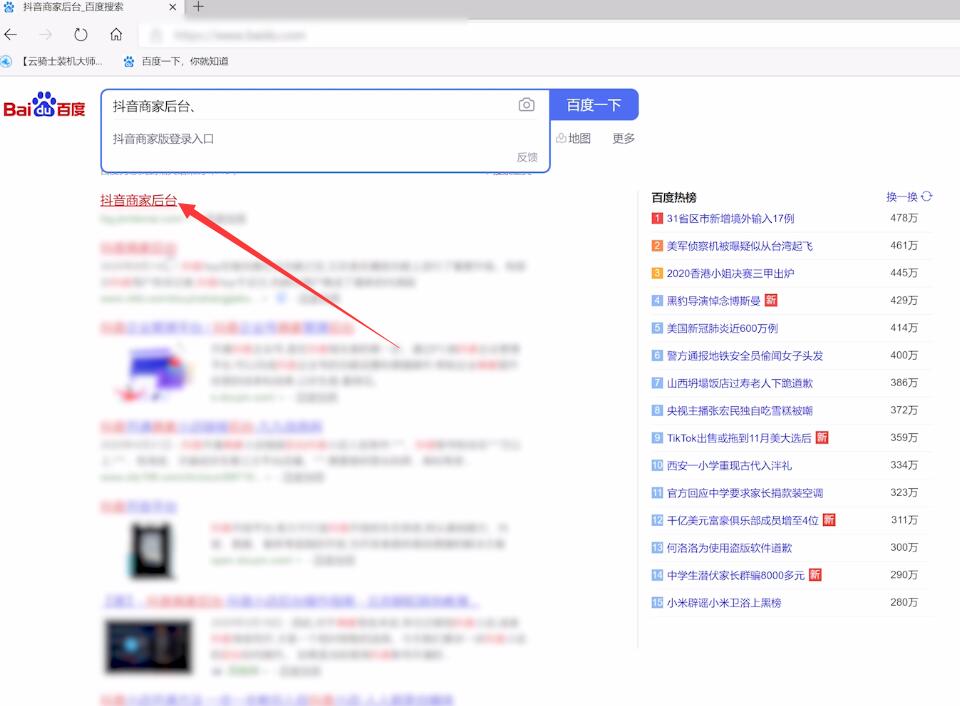Refresh hot list with 换一换

pos(909,197)
